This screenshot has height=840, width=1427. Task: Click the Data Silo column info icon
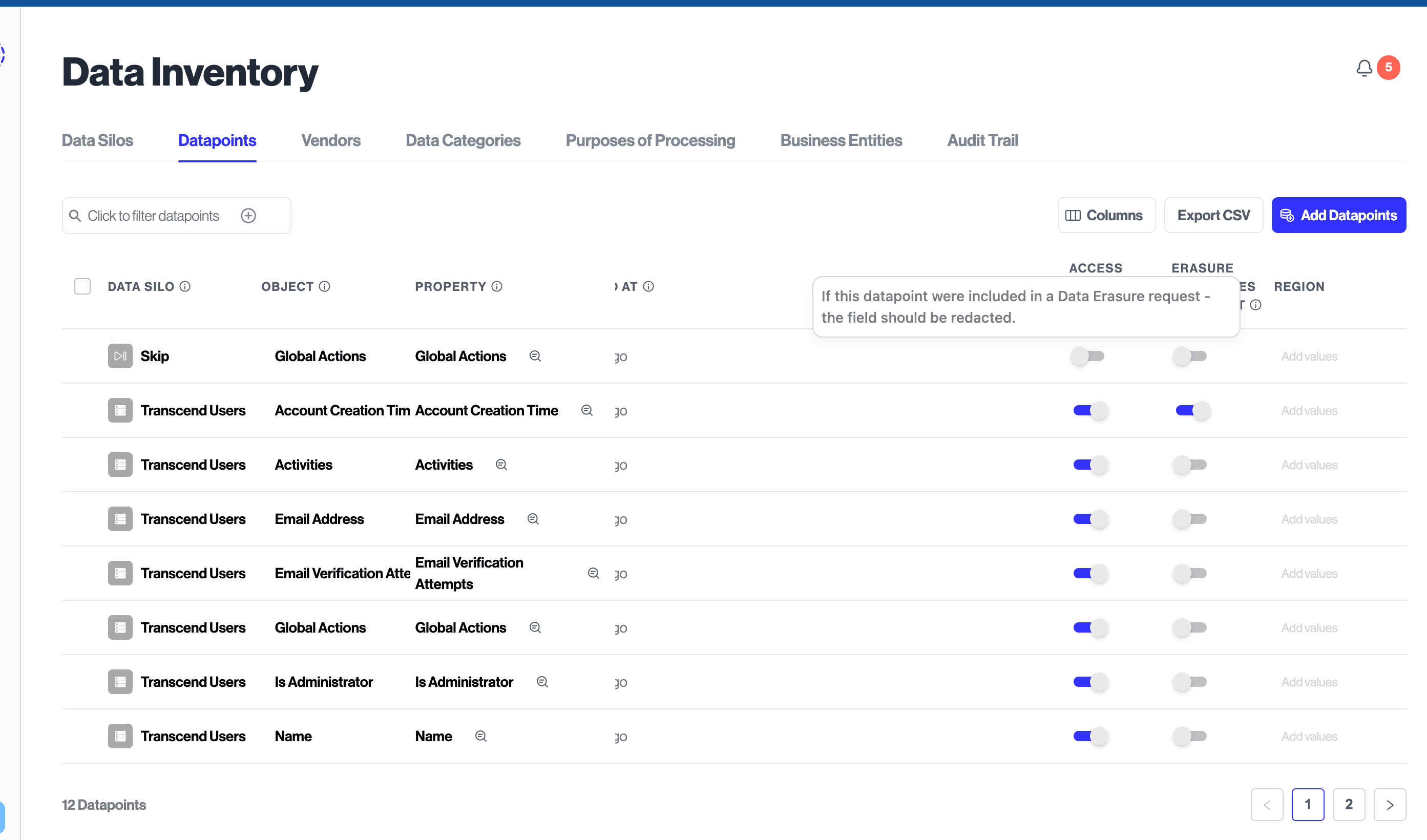click(185, 287)
